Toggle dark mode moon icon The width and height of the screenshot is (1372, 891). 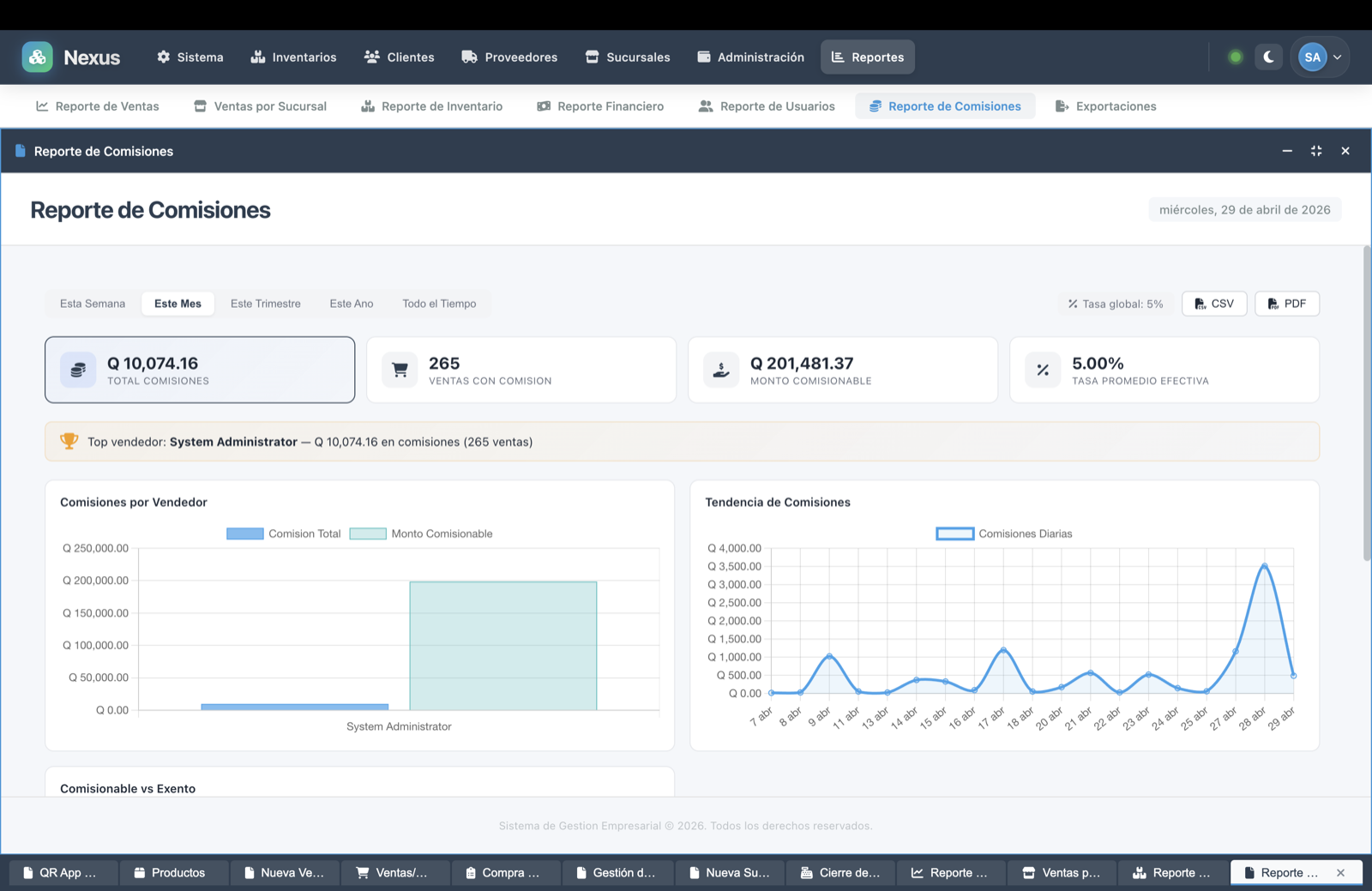(x=1268, y=57)
